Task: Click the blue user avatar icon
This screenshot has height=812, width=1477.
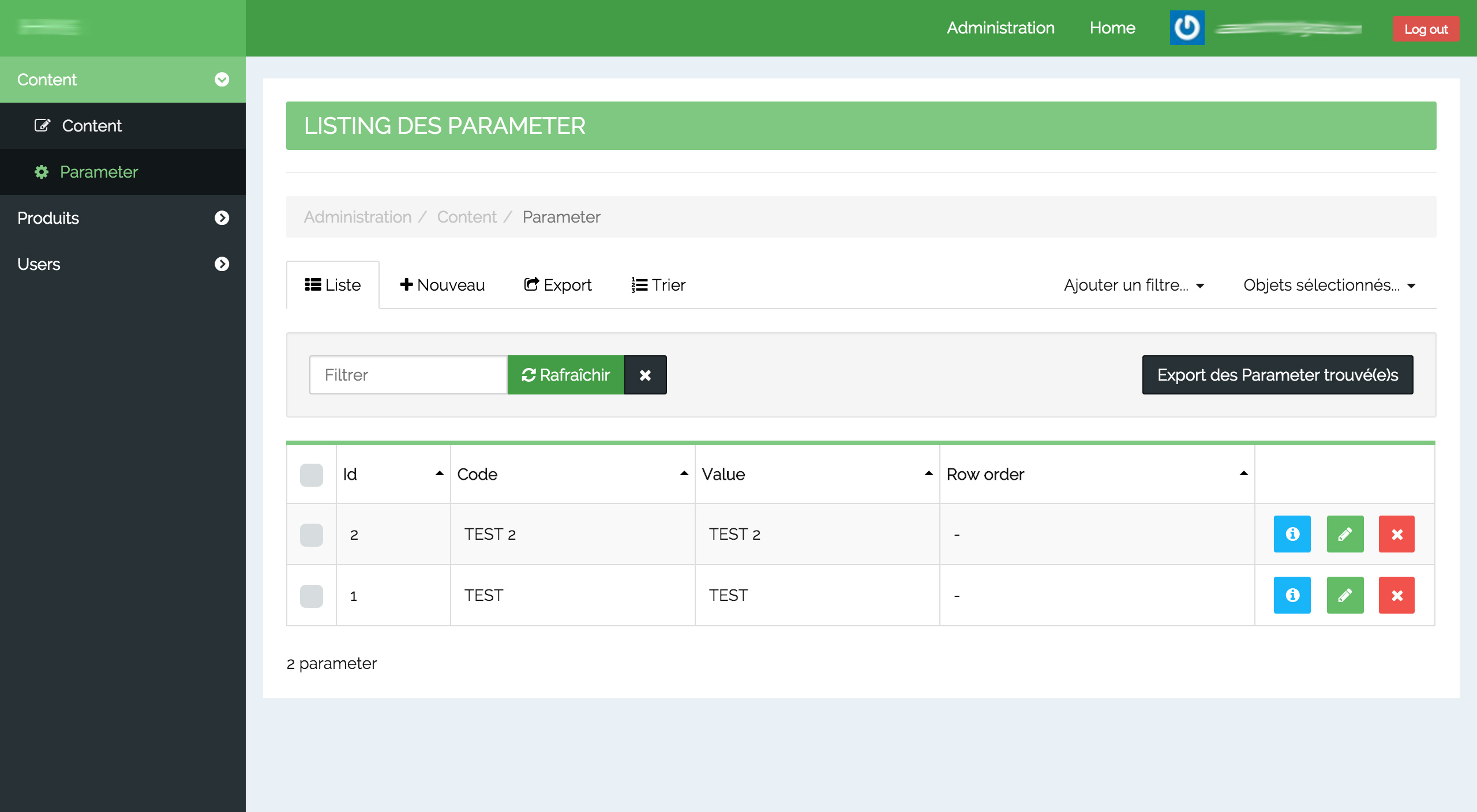Action: coord(1187,28)
